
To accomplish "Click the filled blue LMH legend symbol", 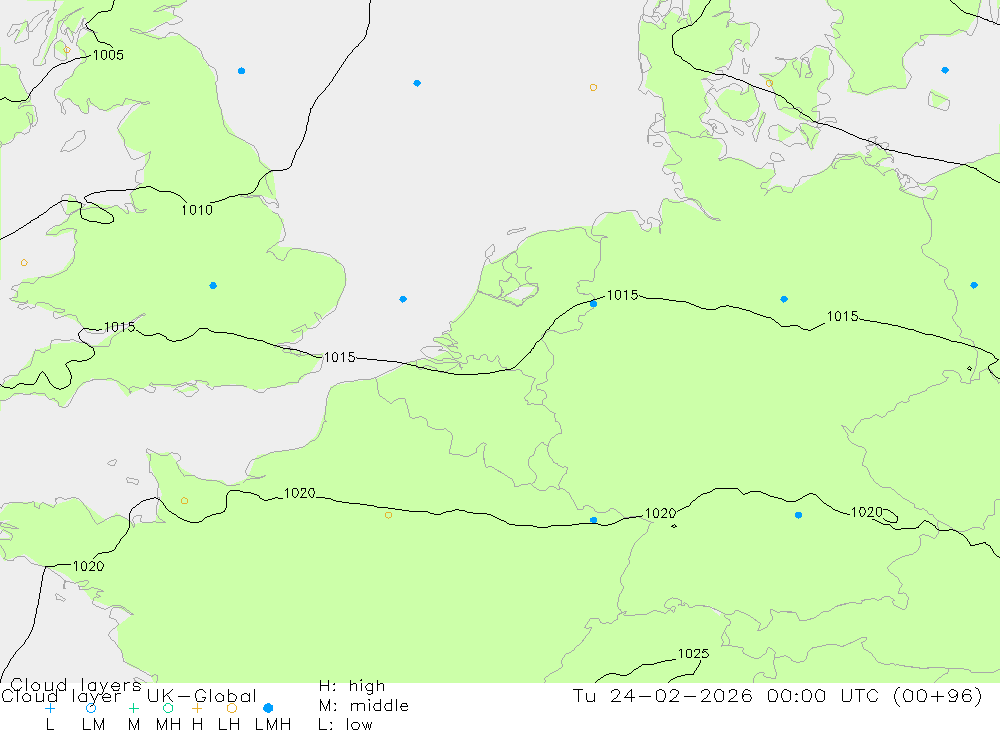I will pyautogui.click(x=268, y=708).
